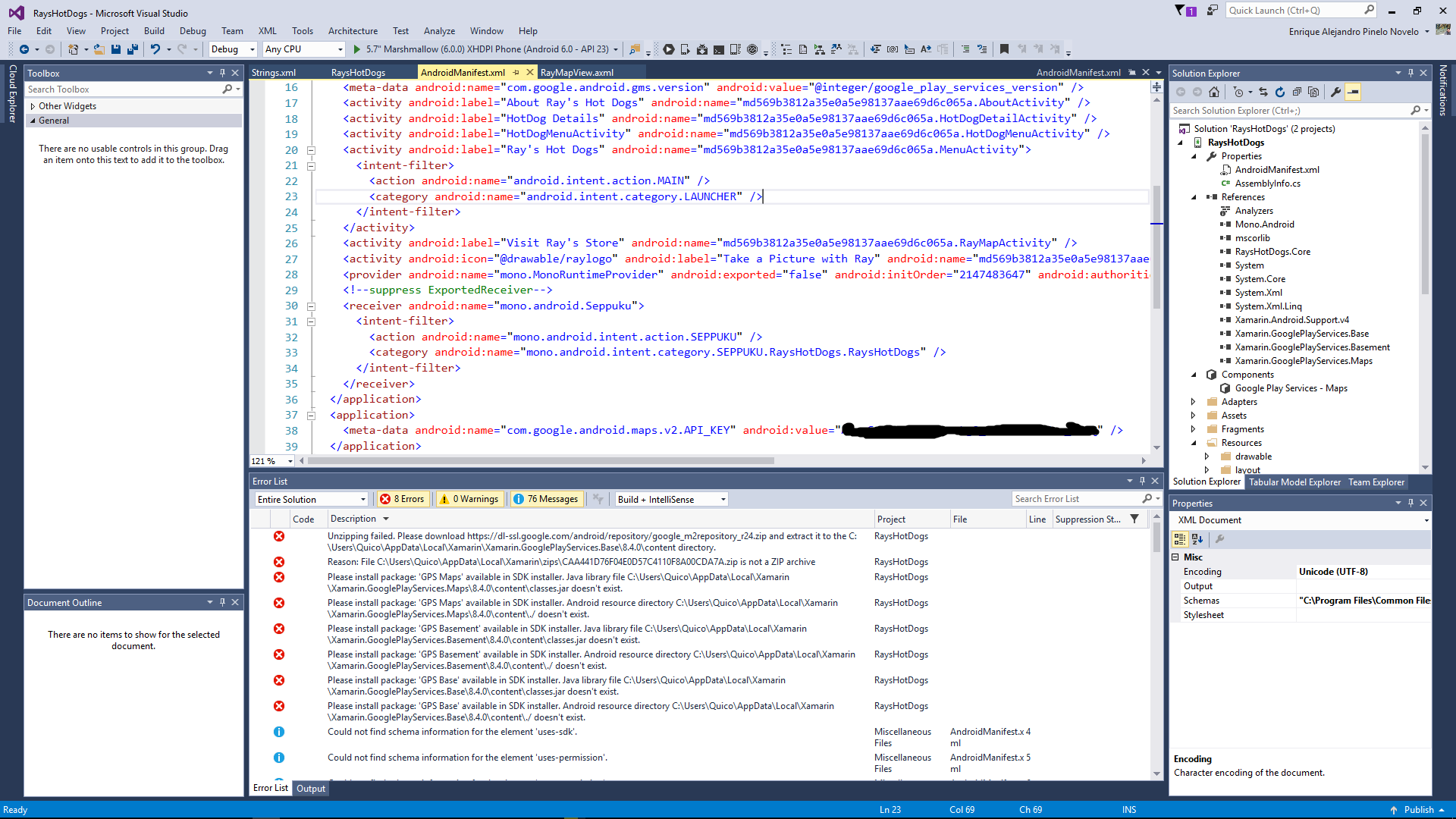The image size is (1456, 819).
Task: Switch to the Output tab
Action: click(x=311, y=789)
